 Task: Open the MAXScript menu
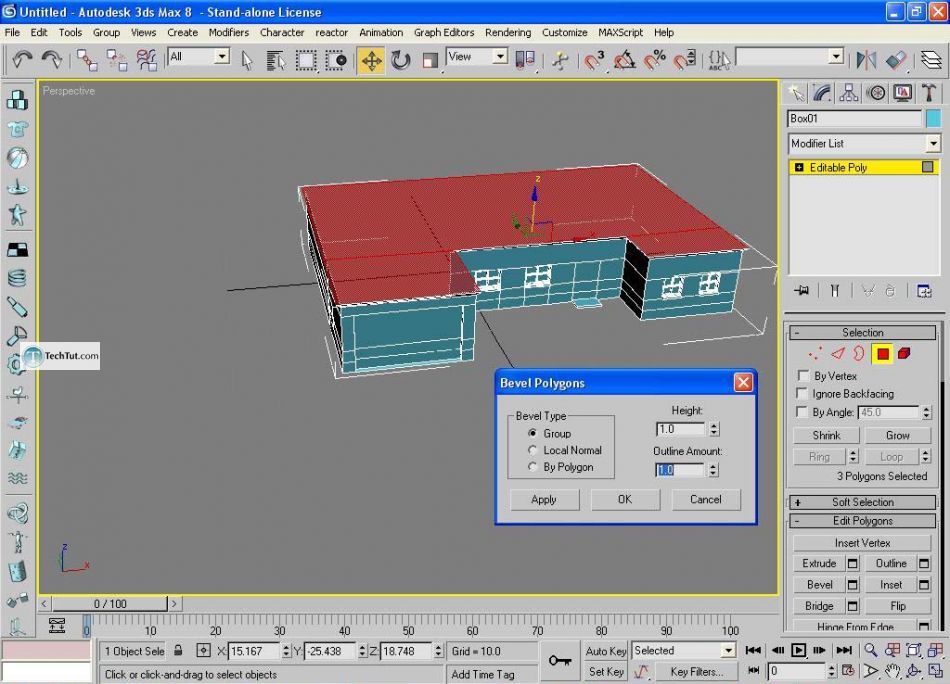coord(620,33)
